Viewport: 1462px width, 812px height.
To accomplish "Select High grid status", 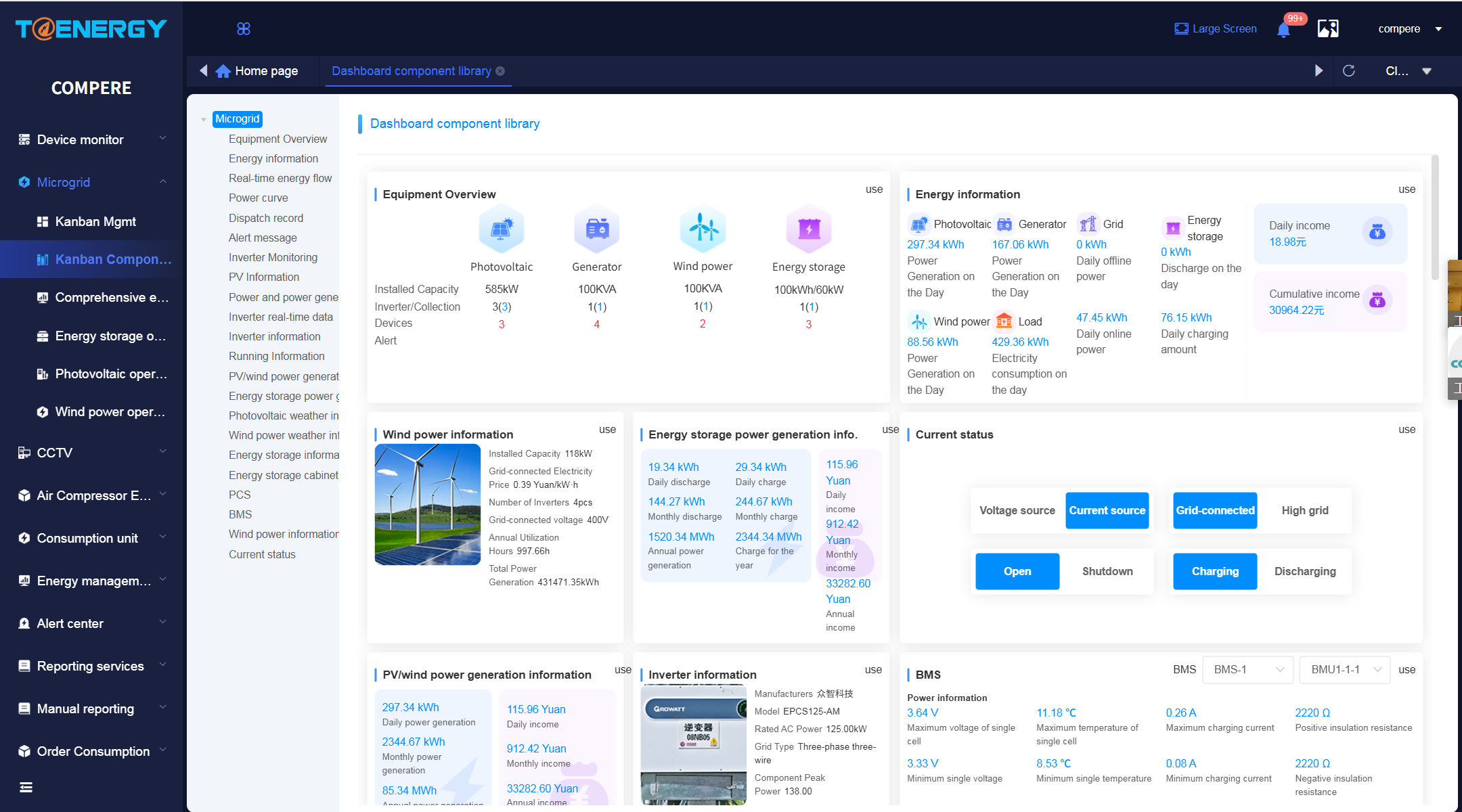I will (x=1305, y=510).
